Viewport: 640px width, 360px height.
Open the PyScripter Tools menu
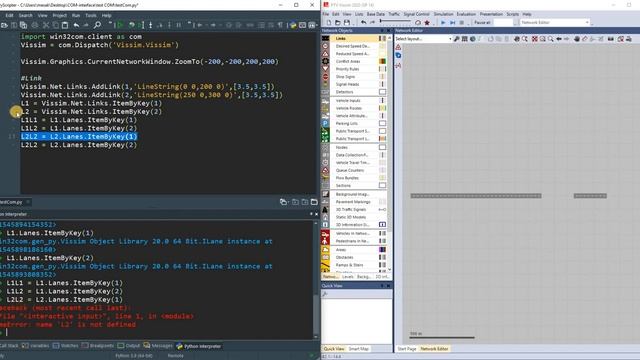coord(91,16)
